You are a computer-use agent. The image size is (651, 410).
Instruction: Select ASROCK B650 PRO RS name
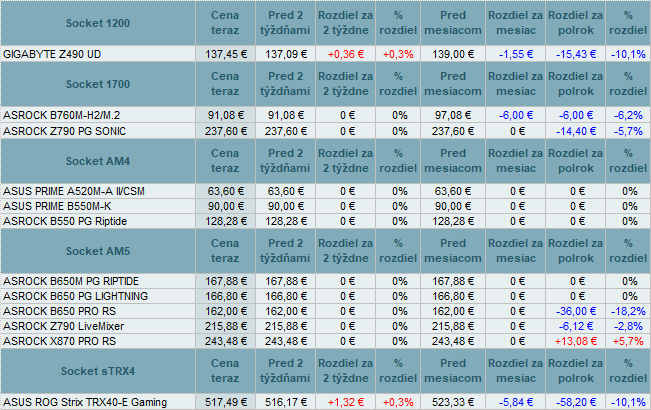coord(59,311)
